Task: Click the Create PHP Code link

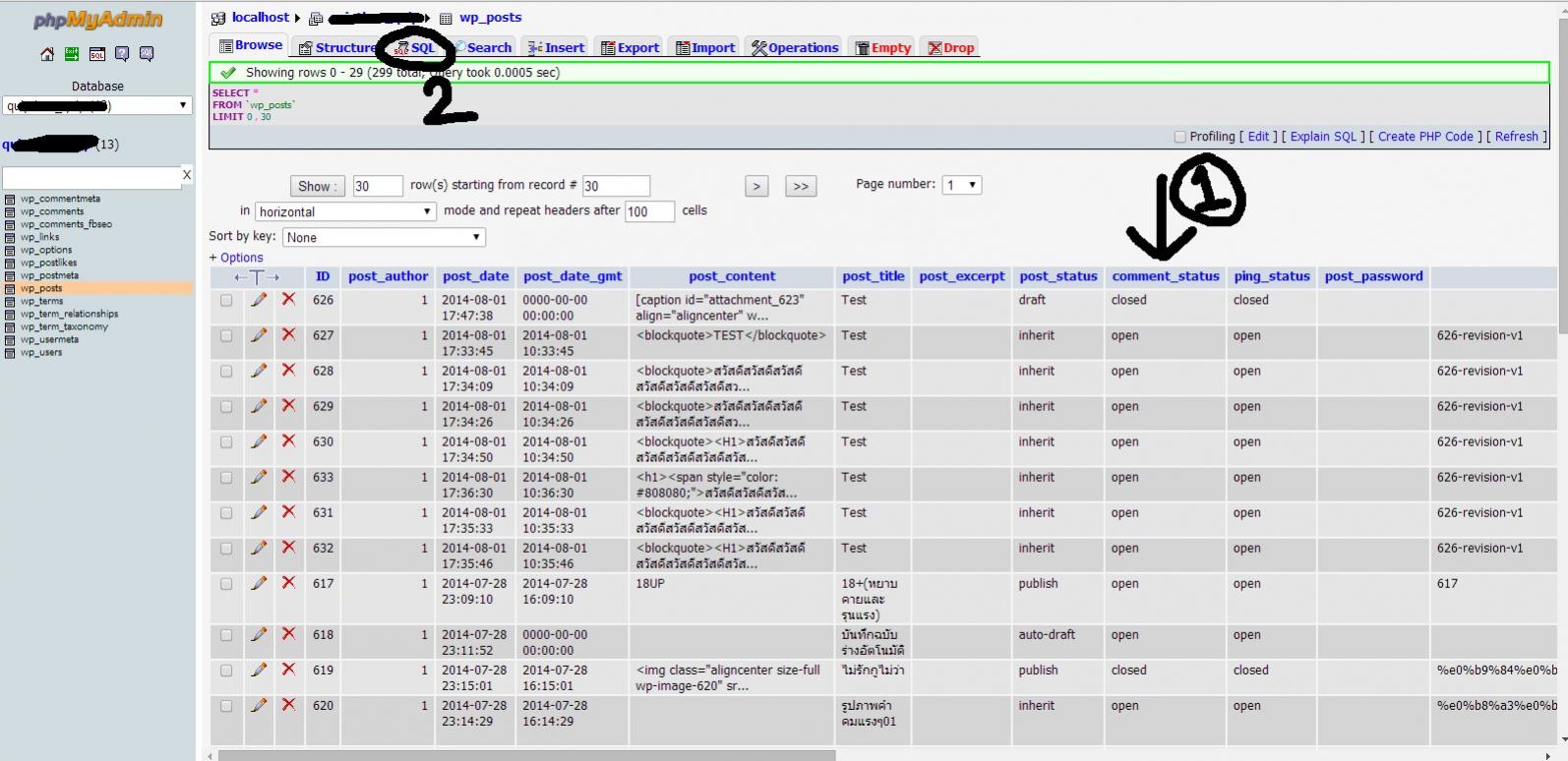Action: (x=1425, y=137)
